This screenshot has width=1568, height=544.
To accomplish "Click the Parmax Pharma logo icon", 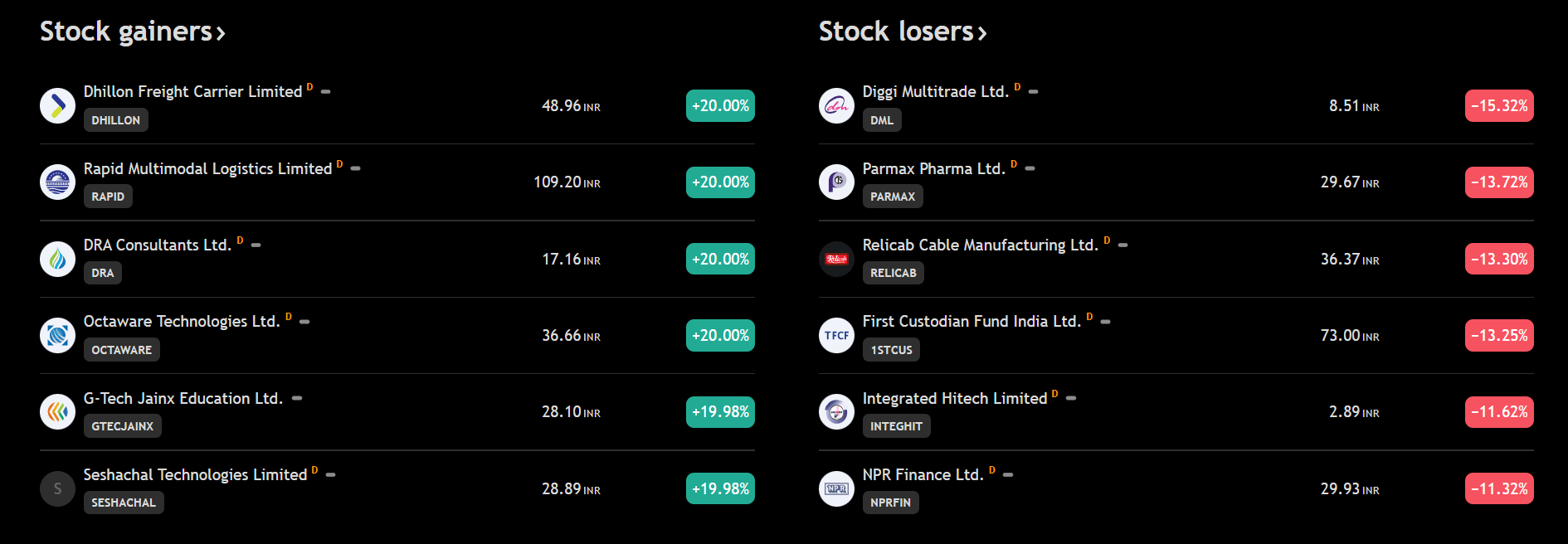I will pyautogui.click(x=836, y=182).
